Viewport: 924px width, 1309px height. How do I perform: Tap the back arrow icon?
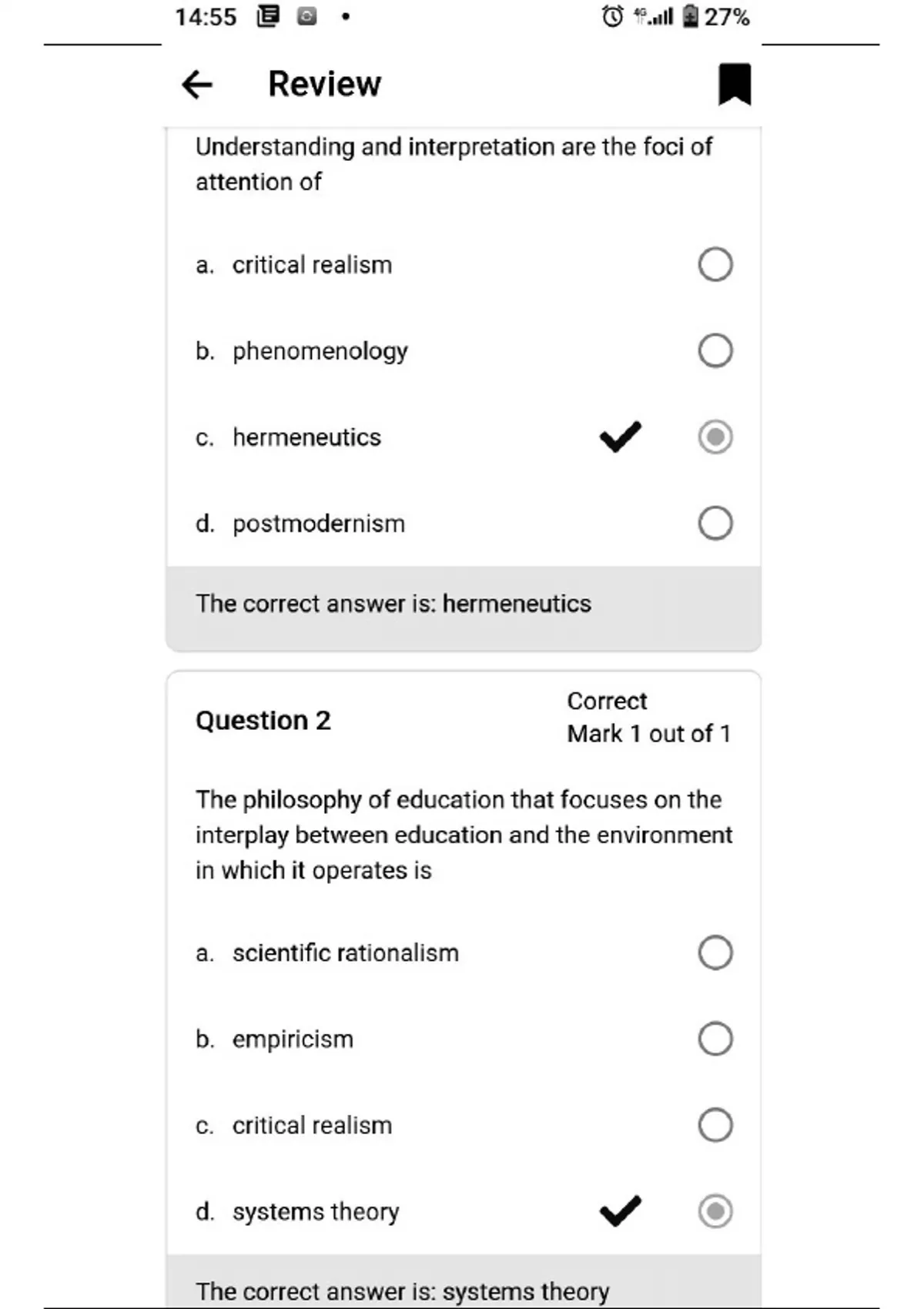click(197, 84)
